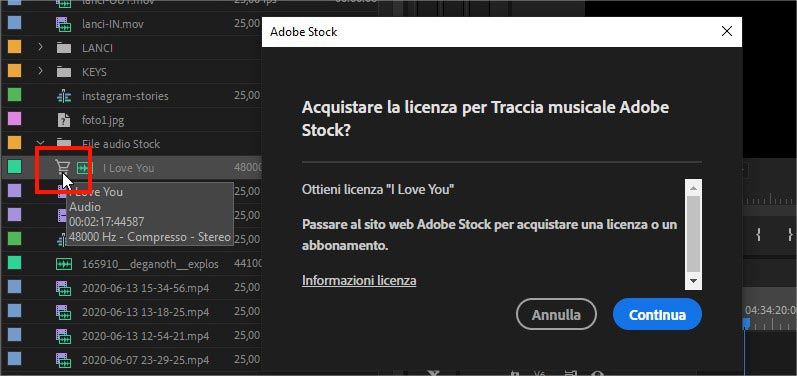Image resolution: width=797 pixels, height=376 pixels.
Task: Click the orange label swatch beside LANCI
Action: (15, 47)
